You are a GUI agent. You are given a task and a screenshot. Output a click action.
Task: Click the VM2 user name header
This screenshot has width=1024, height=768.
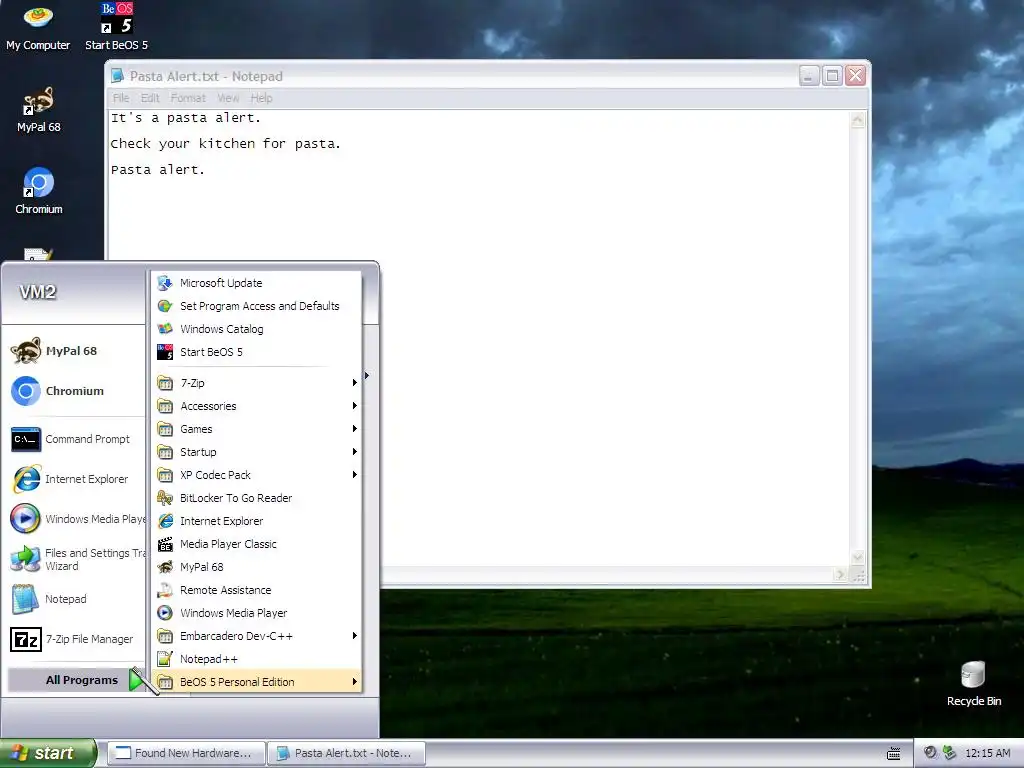tap(38, 291)
